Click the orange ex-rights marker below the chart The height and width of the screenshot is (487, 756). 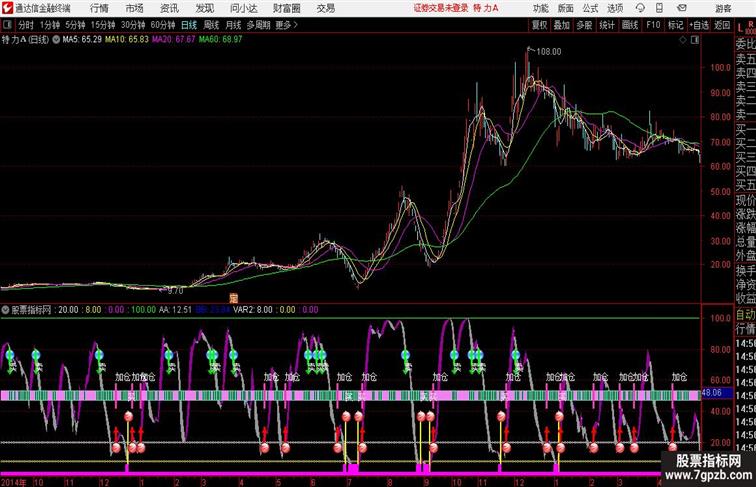(233, 298)
